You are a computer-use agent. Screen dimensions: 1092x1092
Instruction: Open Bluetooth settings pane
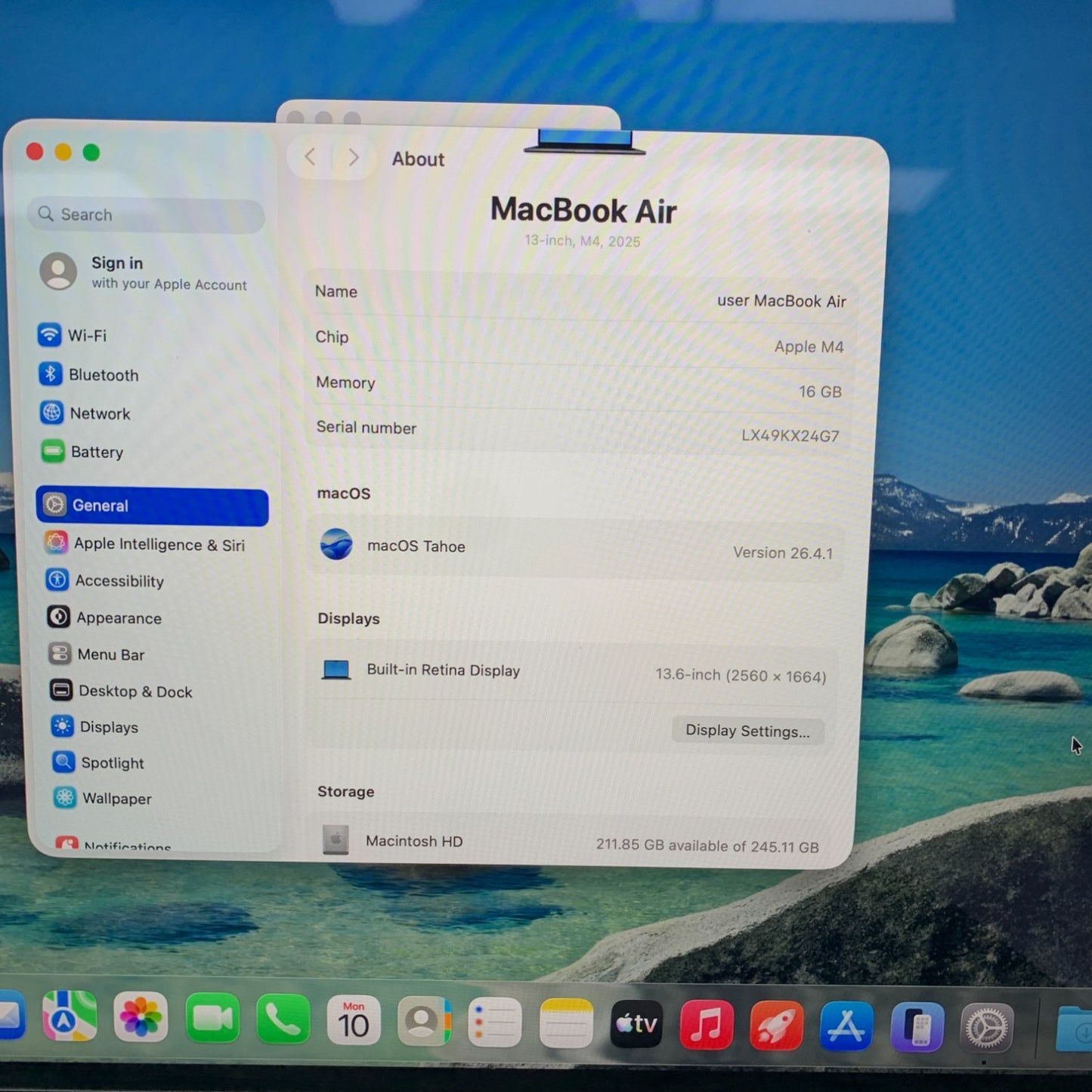88,375
